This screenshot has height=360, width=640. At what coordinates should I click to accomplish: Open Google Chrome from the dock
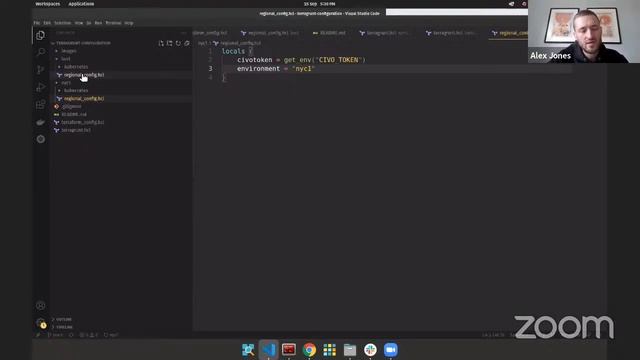tap(309, 350)
